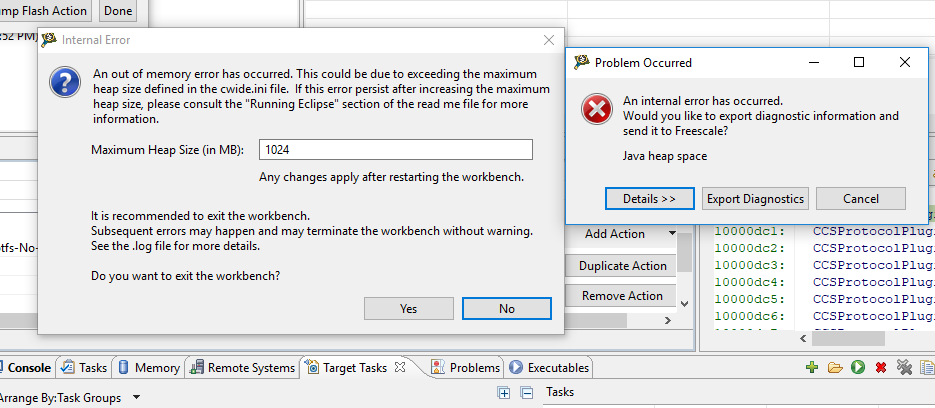The width and height of the screenshot is (935, 408).
Task: Click the Remove Action button
Action: [622, 296]
